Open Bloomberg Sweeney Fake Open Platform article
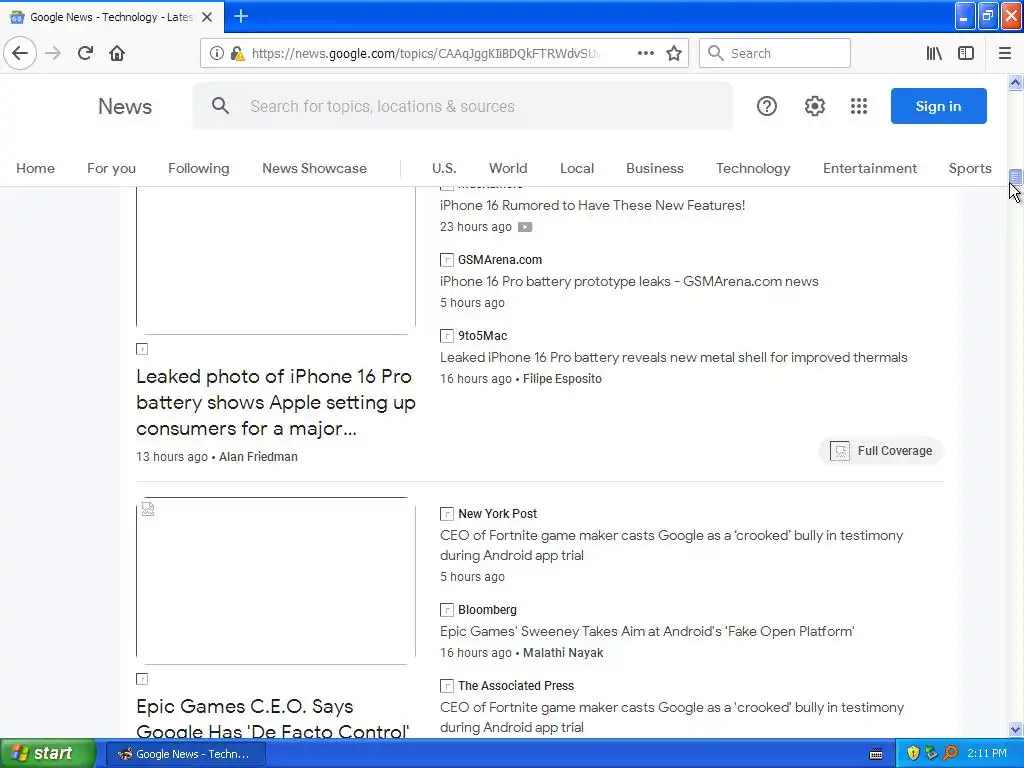The image size is (1024, 768). (x=647, y=632)
